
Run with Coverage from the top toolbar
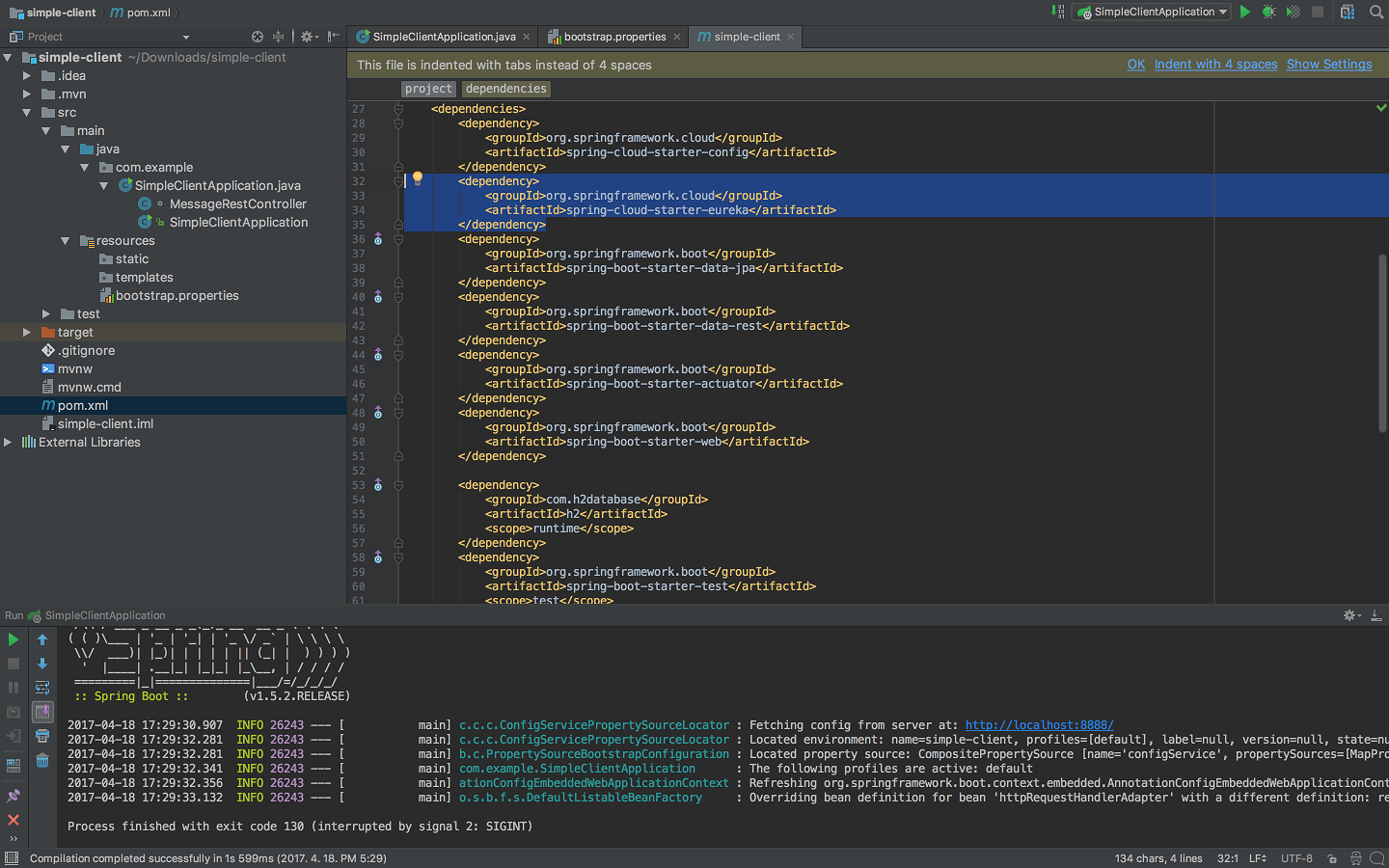coord(1294,13)
